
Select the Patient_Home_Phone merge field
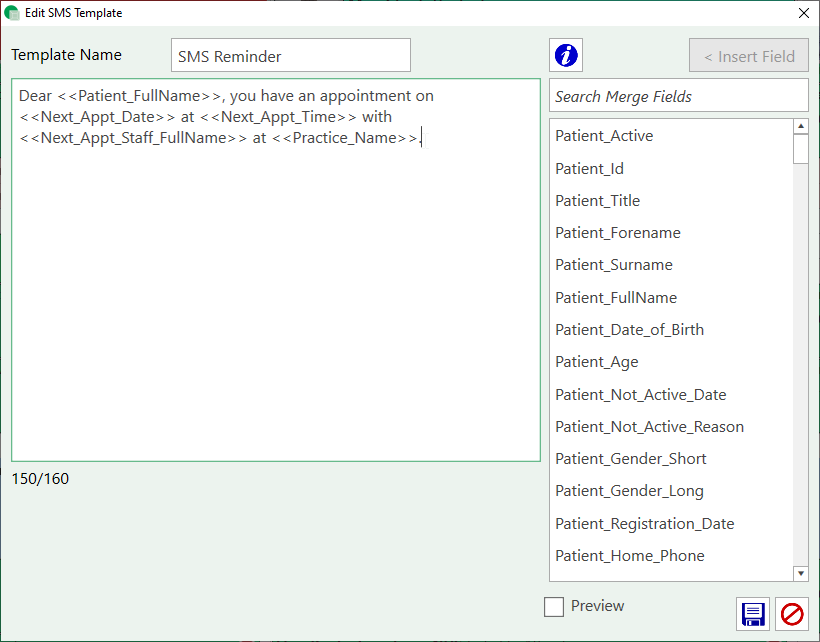pyautogui.click(x=630, y=555)
